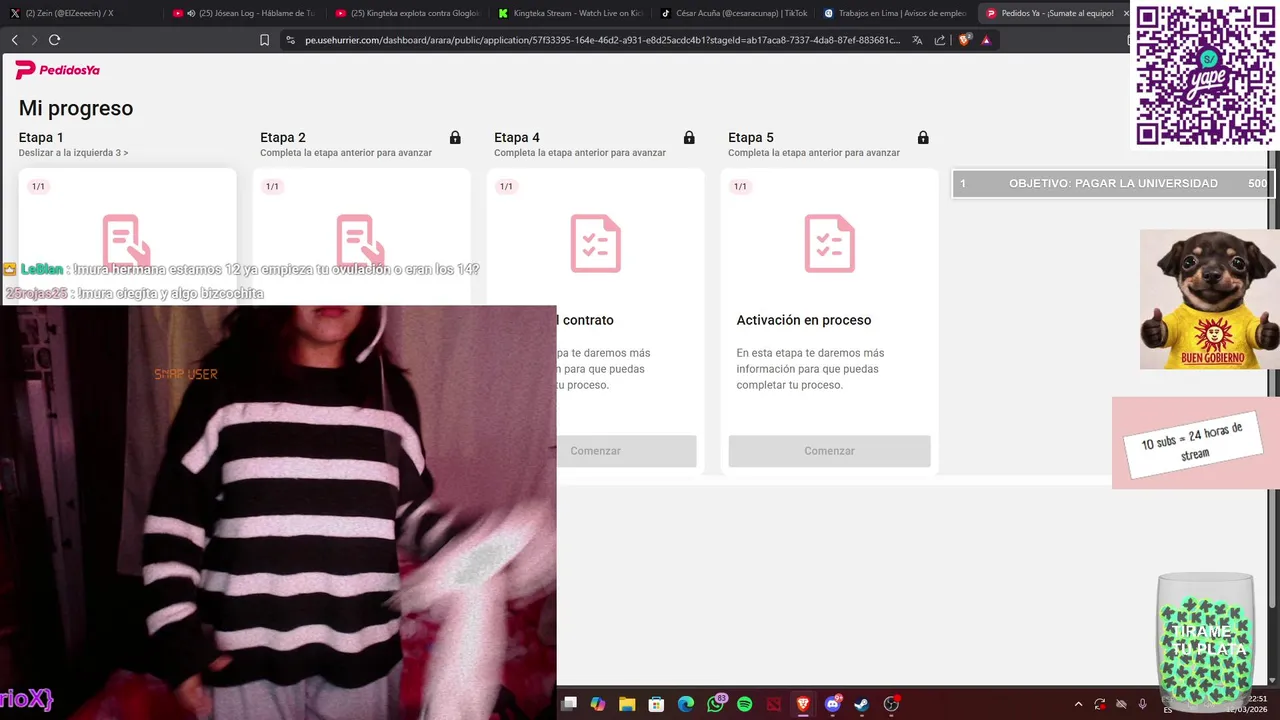Click the 'Etapa 1' stage title
Image resolution: width=1280 pixels, height=720 pixels.
click(x=41, y=137)
